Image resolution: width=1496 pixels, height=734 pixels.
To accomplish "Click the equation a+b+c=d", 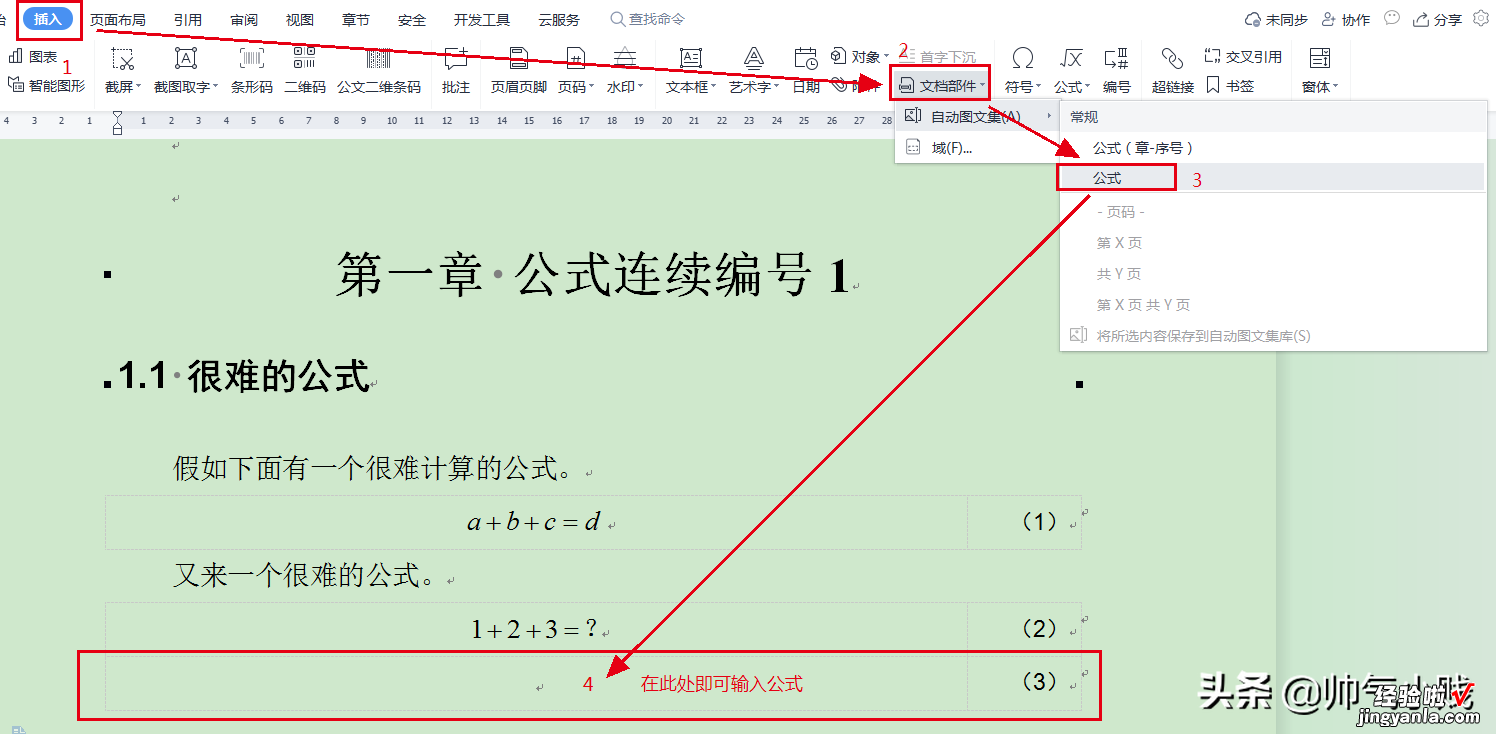I will (533, 522).
